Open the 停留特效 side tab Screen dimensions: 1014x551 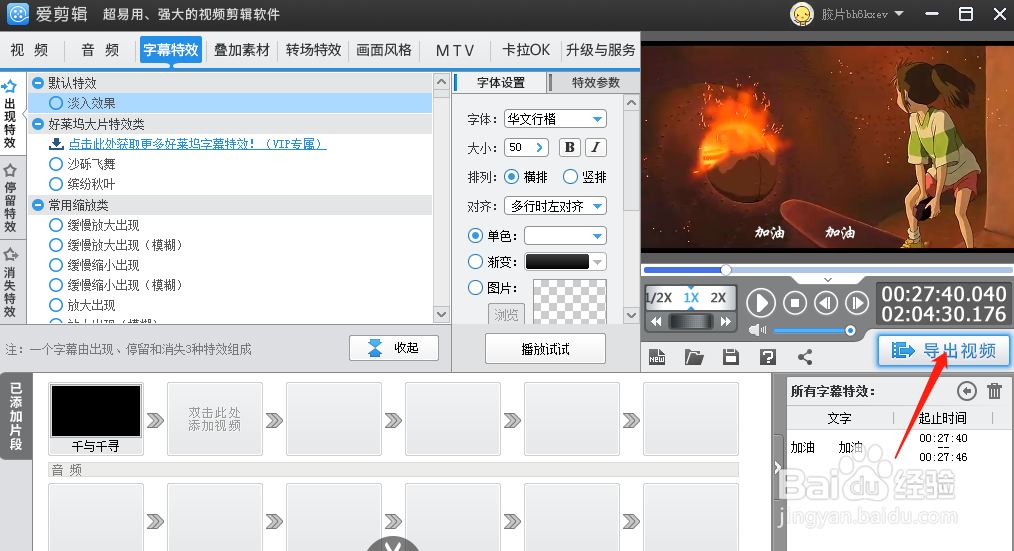(10, 198)
